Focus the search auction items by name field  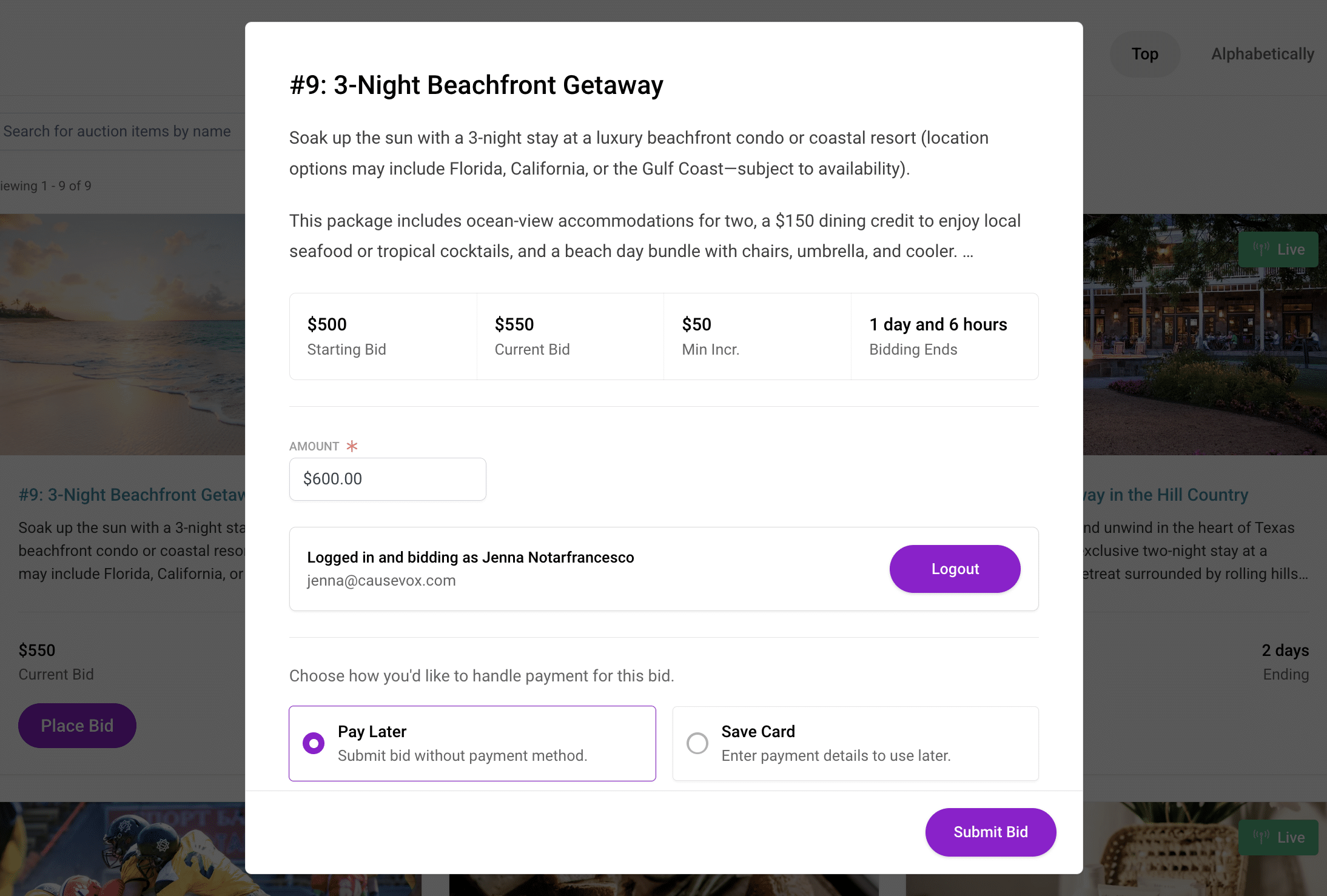pos(123,131)
